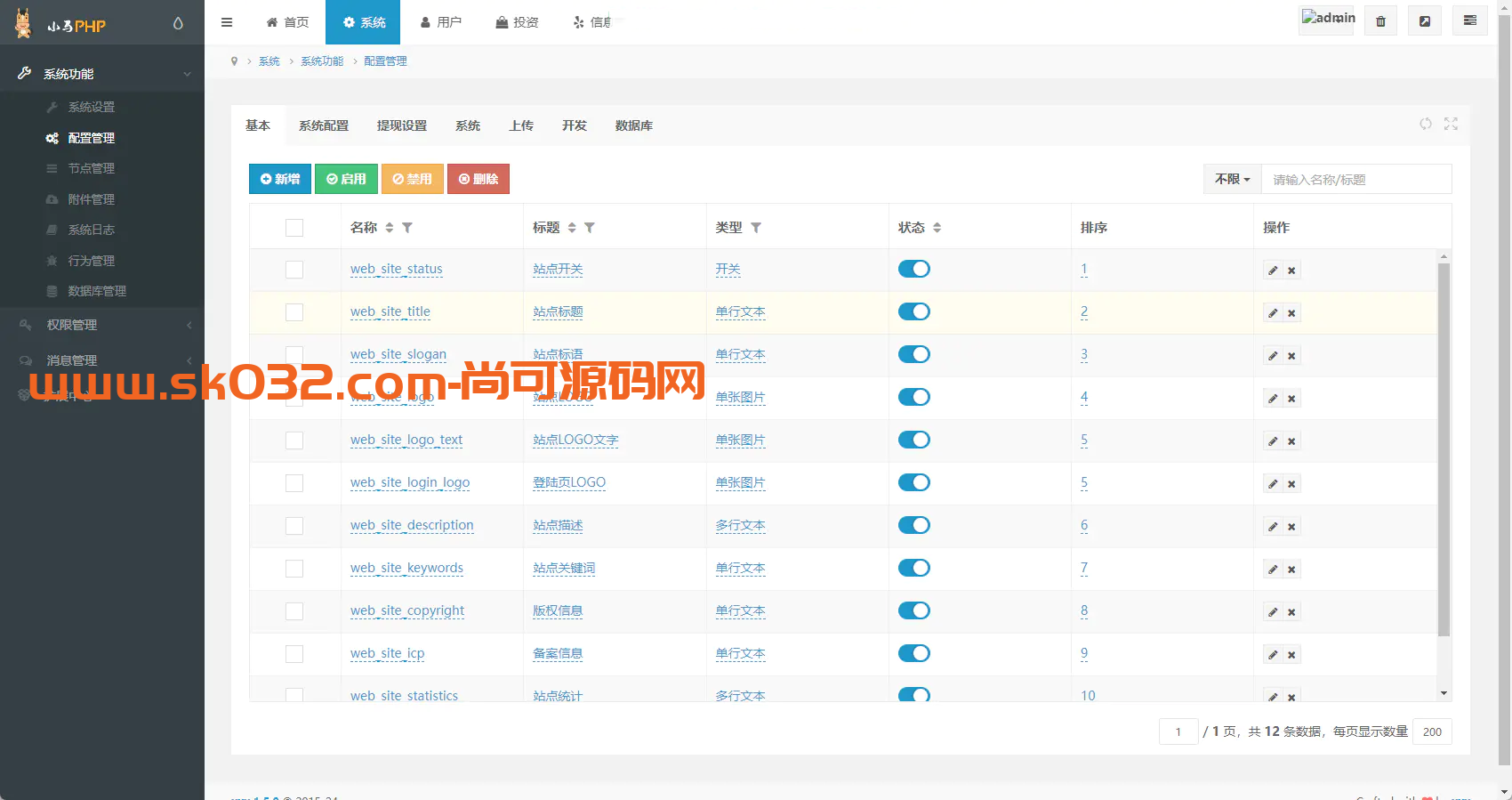
Task: Sort the 状态 column with sort arrows
Action: point(937,228)
